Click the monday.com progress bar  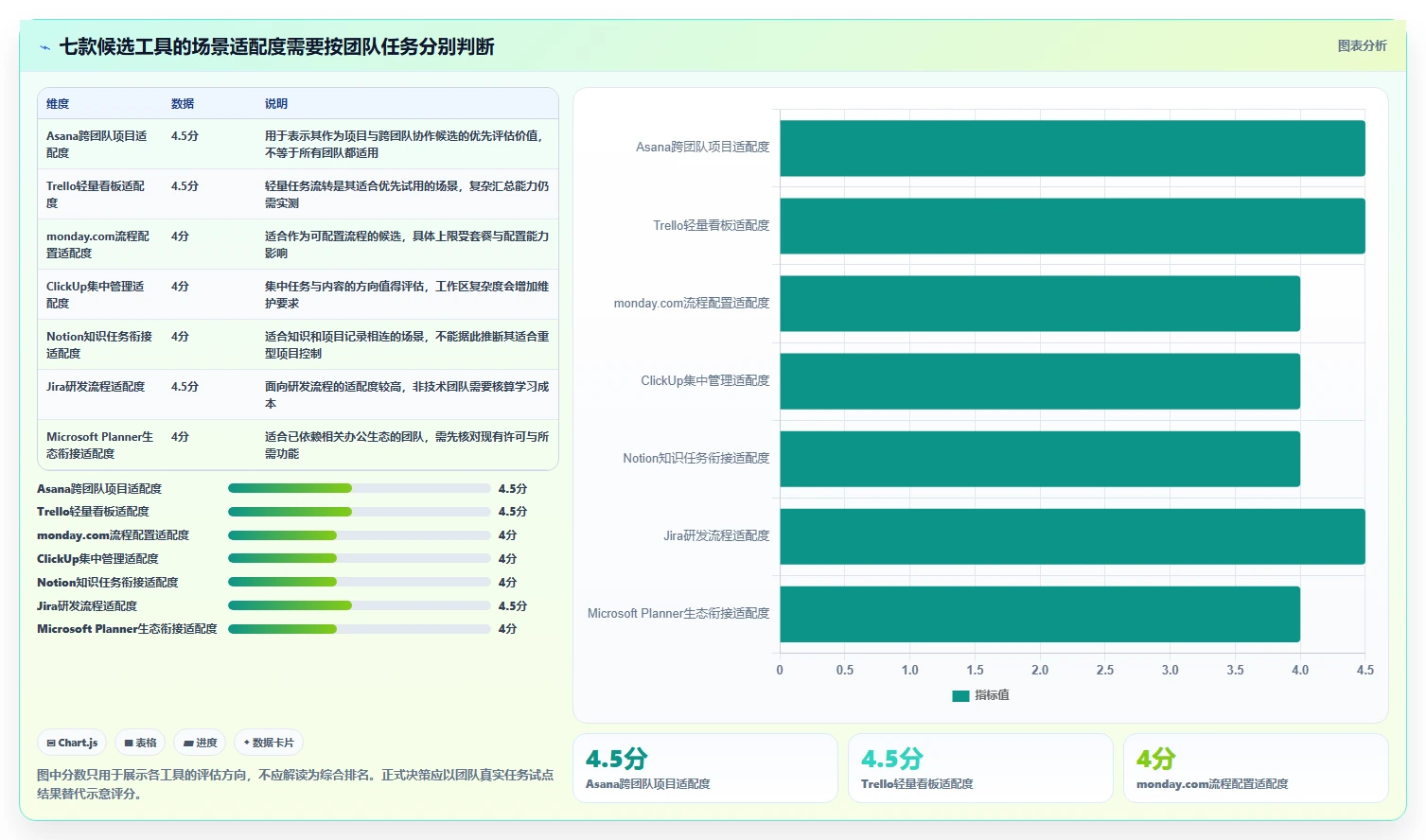tap(360, 535)
